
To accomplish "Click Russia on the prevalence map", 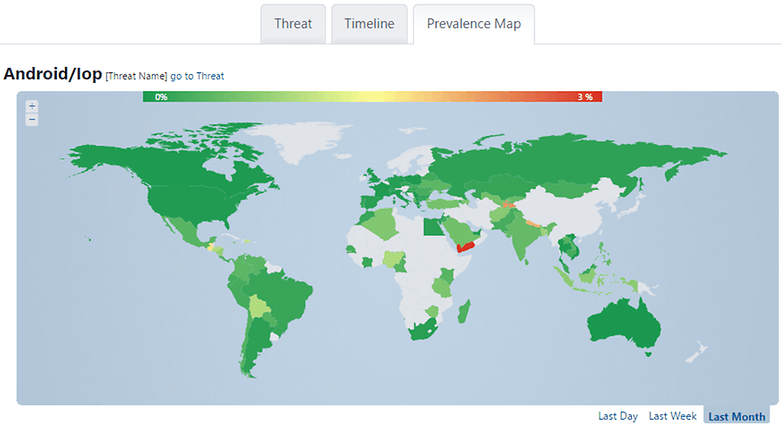I will [x=549, y=160].
